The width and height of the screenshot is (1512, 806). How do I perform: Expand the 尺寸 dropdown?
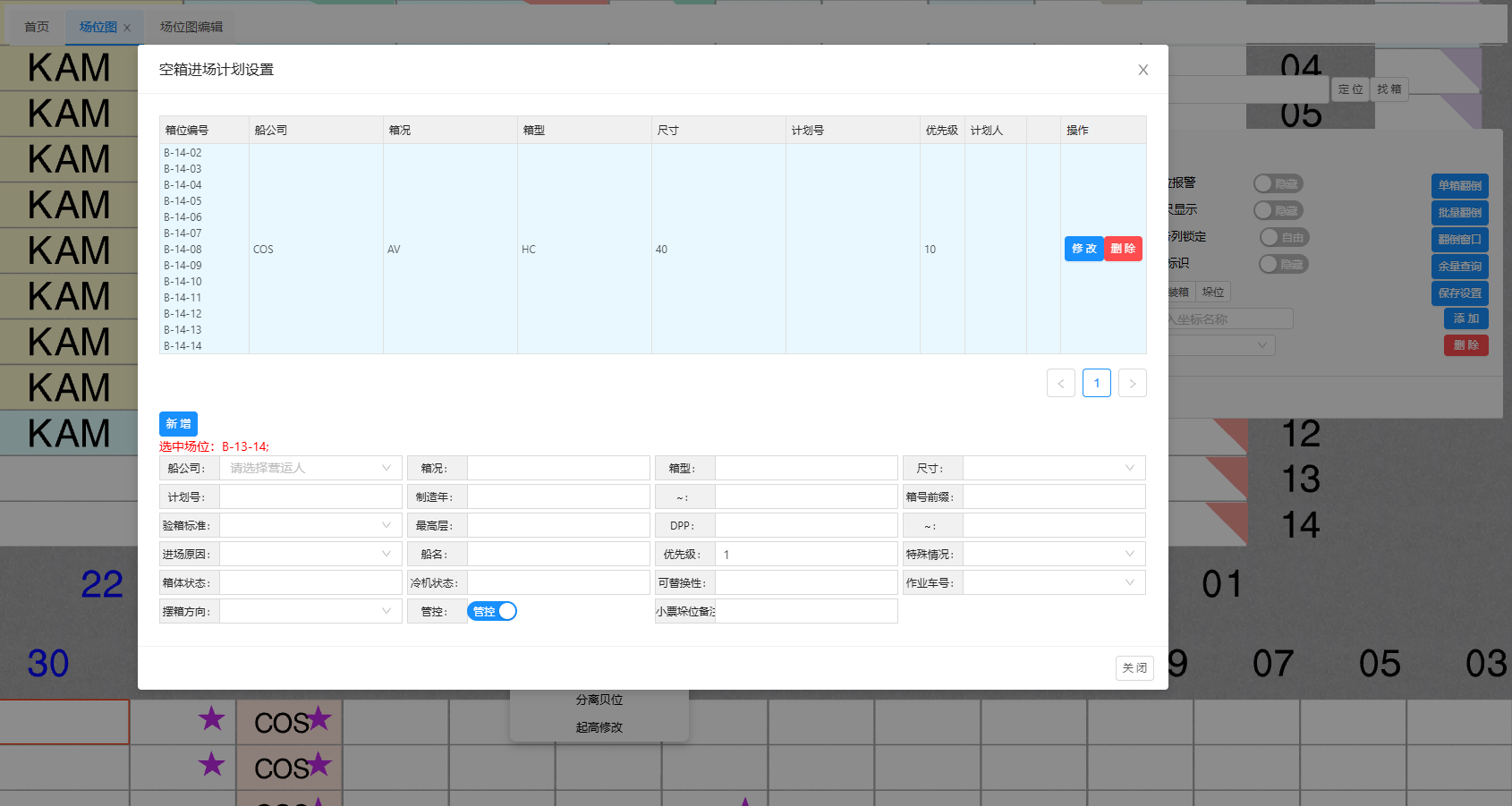[x=1053, y=468]
